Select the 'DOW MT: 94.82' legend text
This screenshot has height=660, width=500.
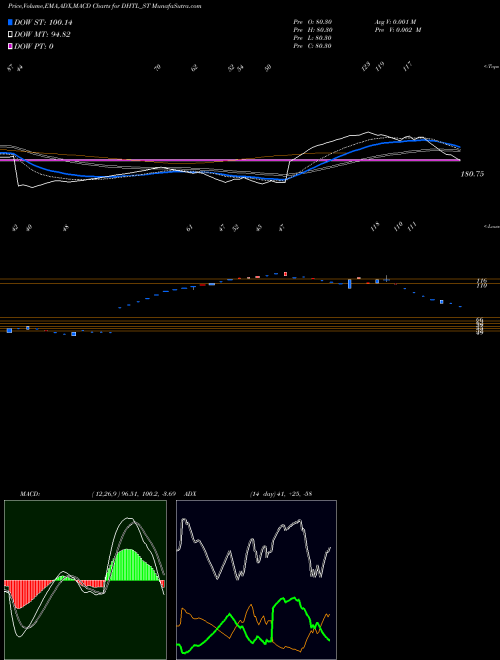pyautogui.click(x=42, y=35)
